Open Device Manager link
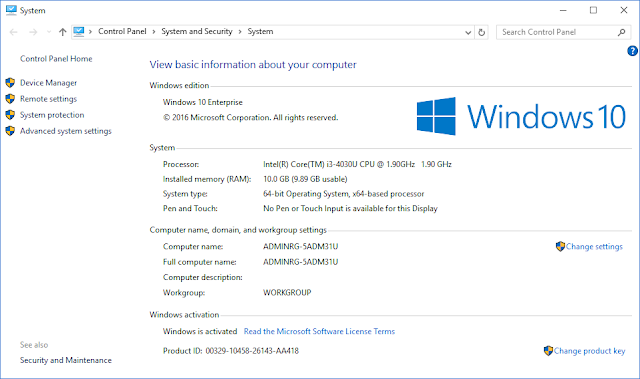This screenshot has width=640, height=379. click(x=49, y=83)
